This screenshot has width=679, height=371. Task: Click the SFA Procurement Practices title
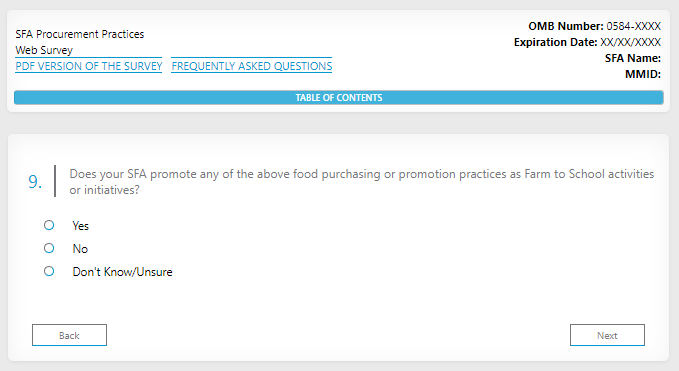click(x=80, y=34)
